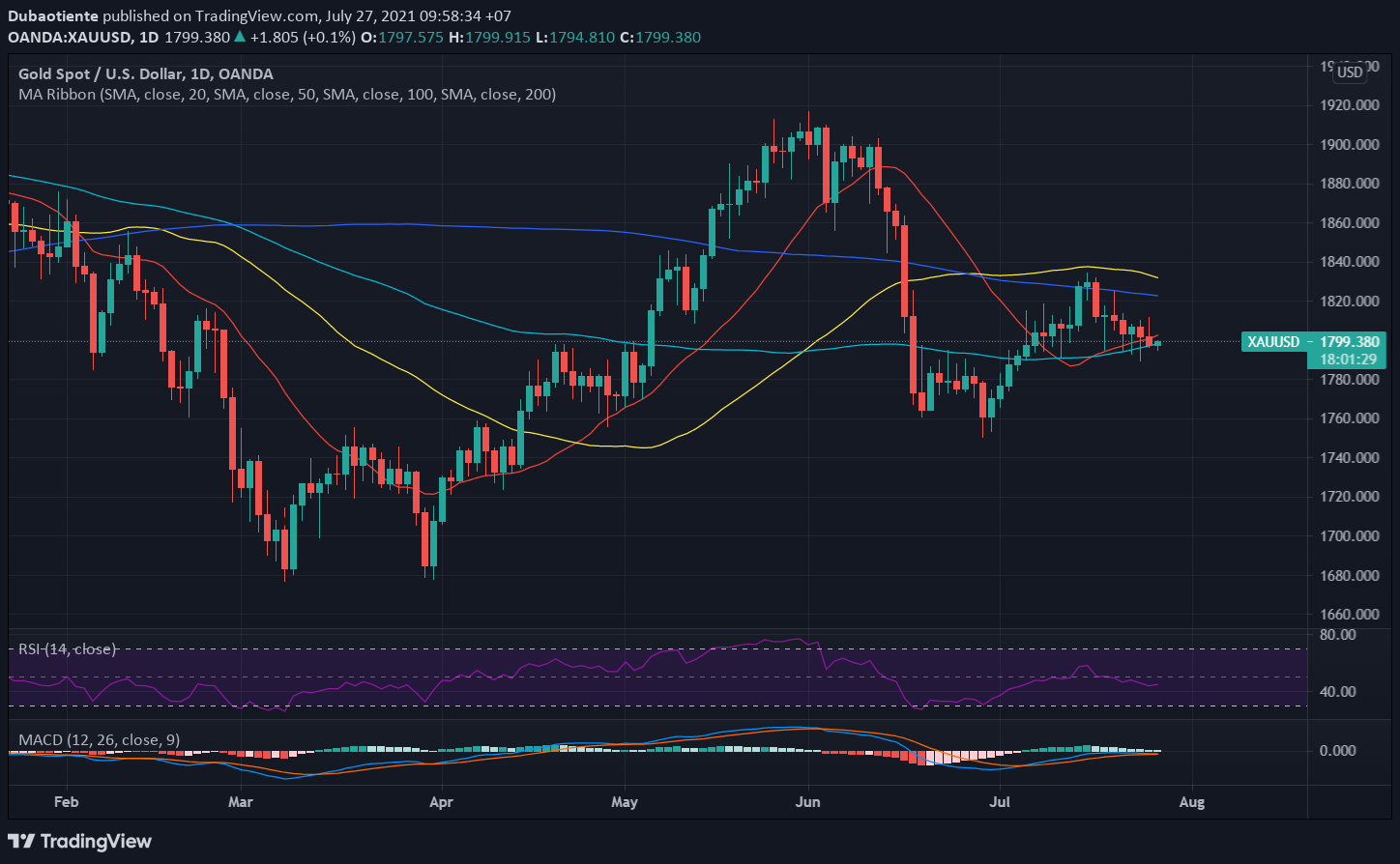Viewport: 1400px width, 864px height.
Task: Click the 1880.000 price axis label
Action: [1348, 184]
